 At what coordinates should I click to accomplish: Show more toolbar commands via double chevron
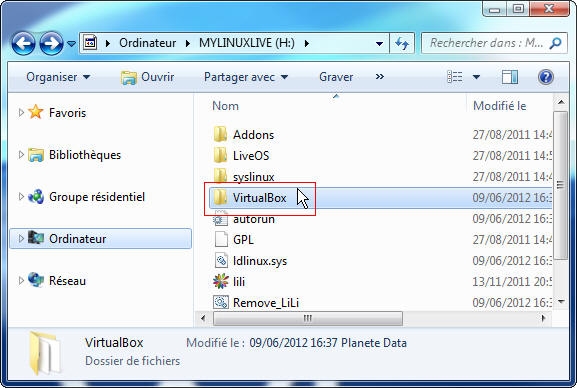pyautogui.click(x=380, y=77)
